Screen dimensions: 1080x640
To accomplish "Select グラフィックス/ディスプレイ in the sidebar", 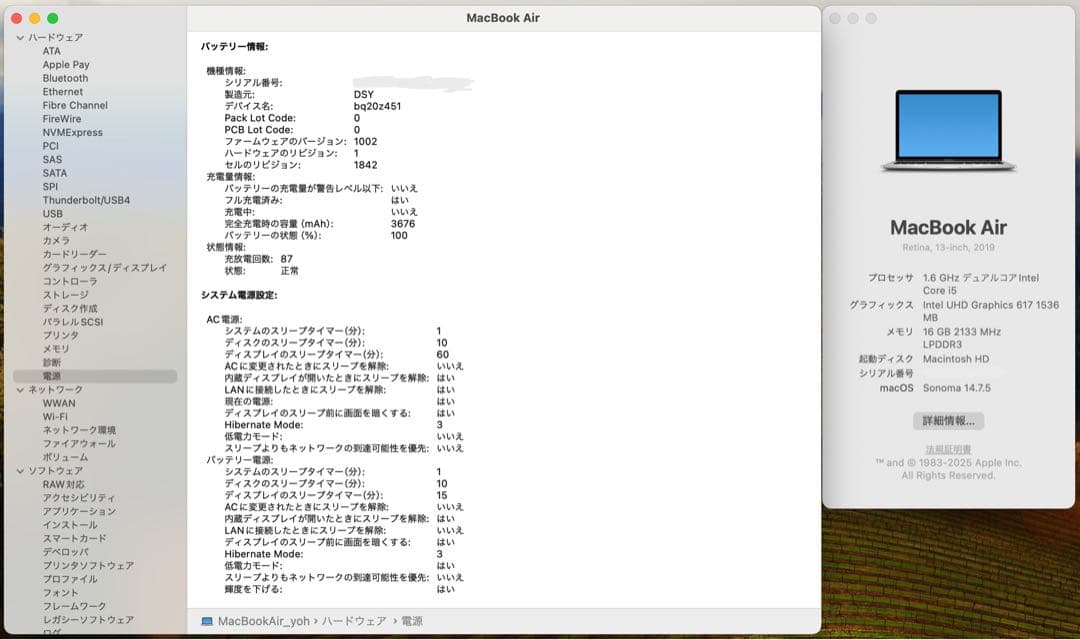I will pos(103,267).
